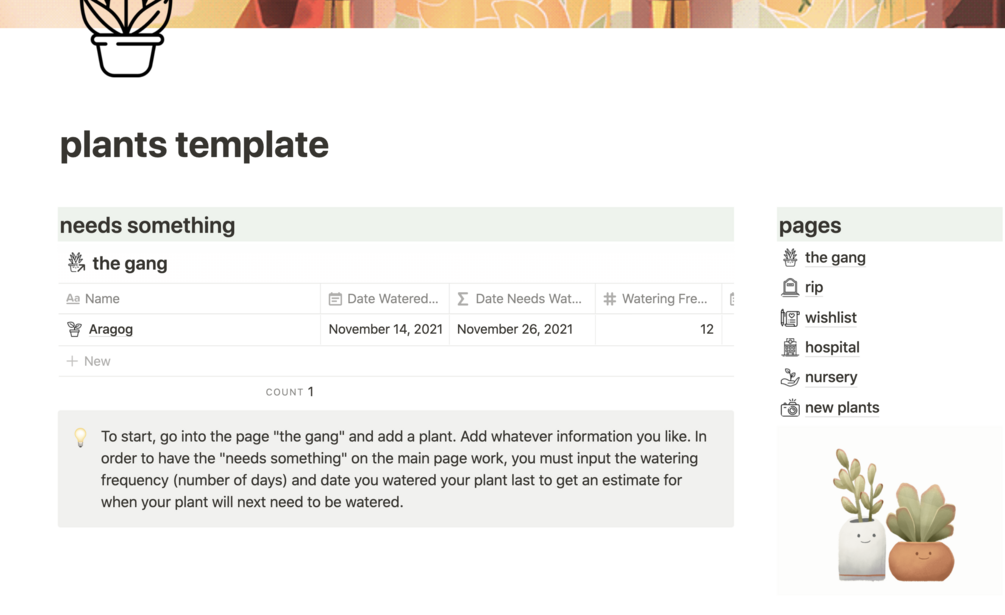Add a New row to the table
The image size is (1005, 615).
[x=97, y=361]
